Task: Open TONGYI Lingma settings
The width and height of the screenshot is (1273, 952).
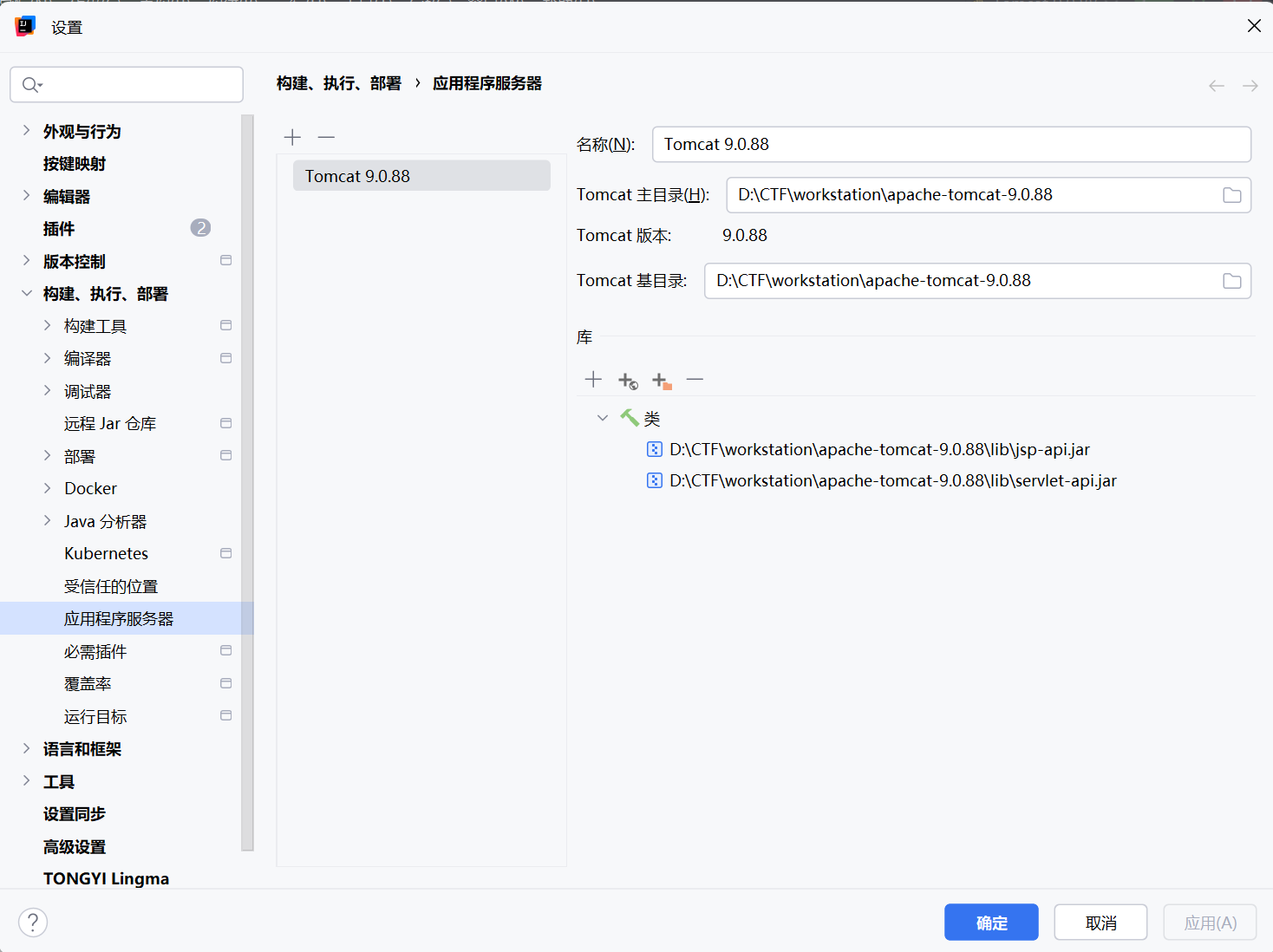Action: click(x=106, y=878)
